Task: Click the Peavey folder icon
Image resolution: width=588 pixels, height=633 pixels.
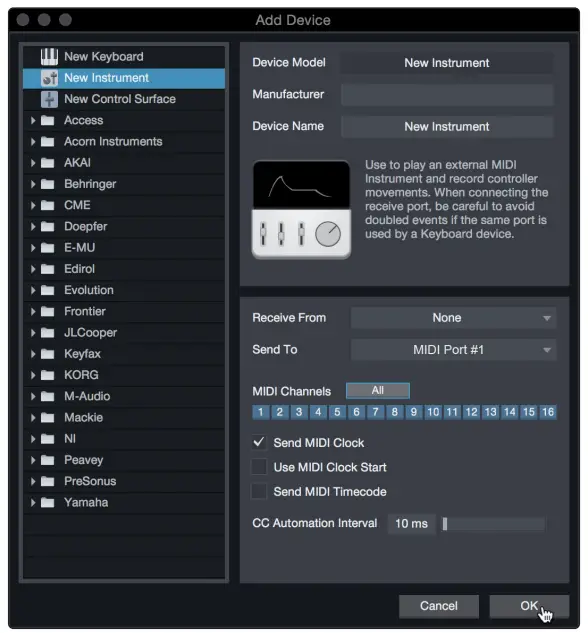Action: [48, 460]
